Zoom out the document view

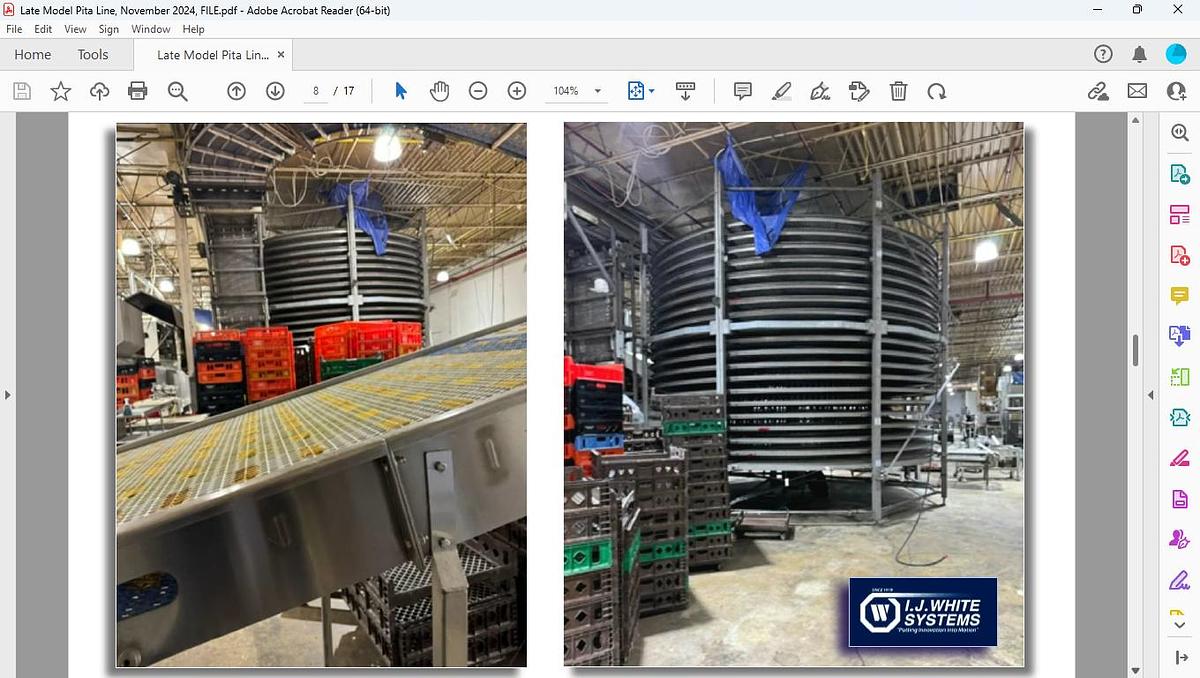pyautogui.click(x=478, y=91)
